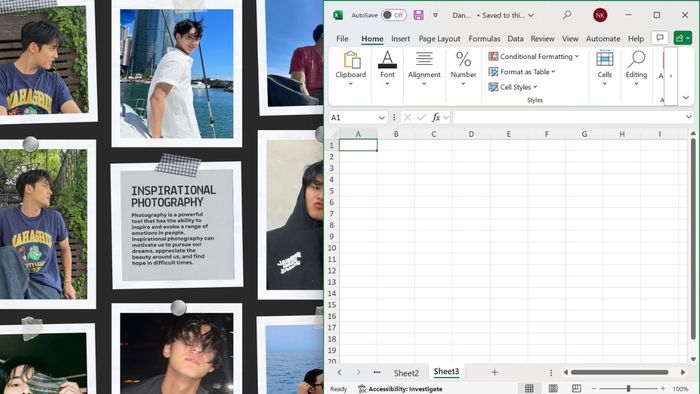Click the Search magnifier in title bar
Image resolution: width=700 pixels, height=394 pixels.
[567, 15]
